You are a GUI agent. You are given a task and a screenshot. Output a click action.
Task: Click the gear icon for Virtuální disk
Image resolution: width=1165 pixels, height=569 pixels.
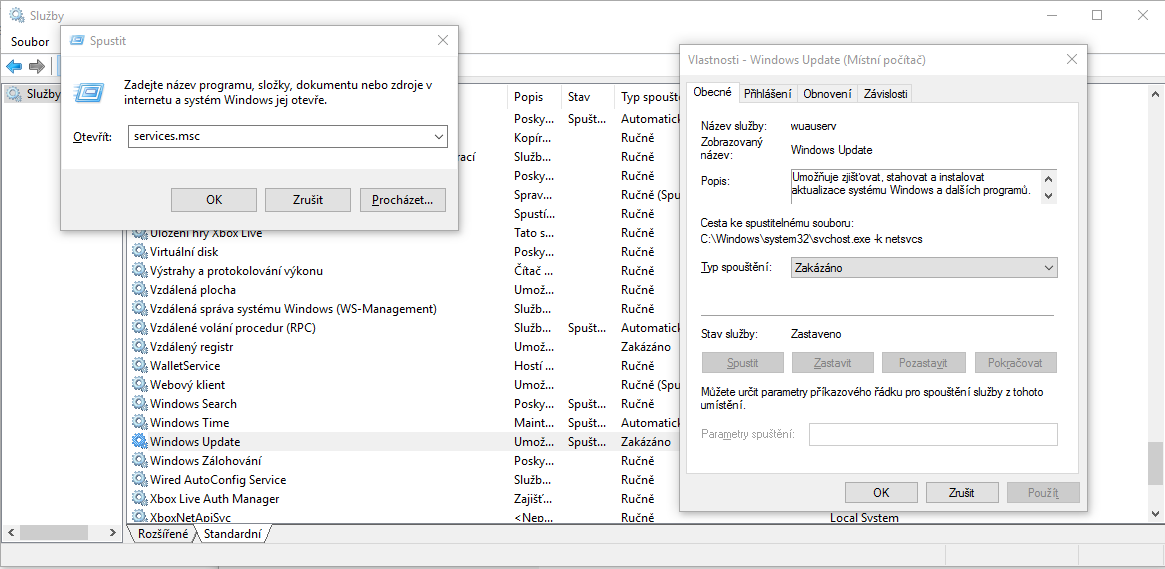coord(139,252)
